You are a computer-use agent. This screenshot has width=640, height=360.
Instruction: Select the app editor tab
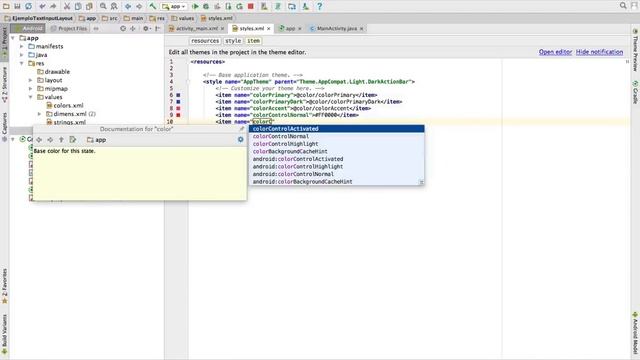[x=290, y=29]
